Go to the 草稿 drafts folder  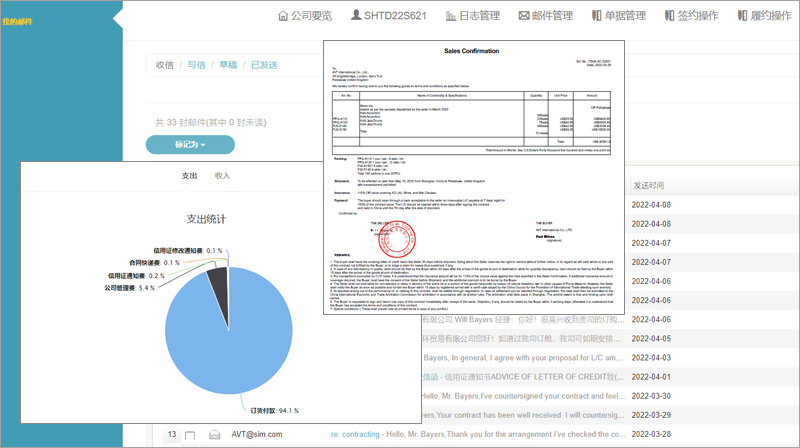tap(228, 65)
